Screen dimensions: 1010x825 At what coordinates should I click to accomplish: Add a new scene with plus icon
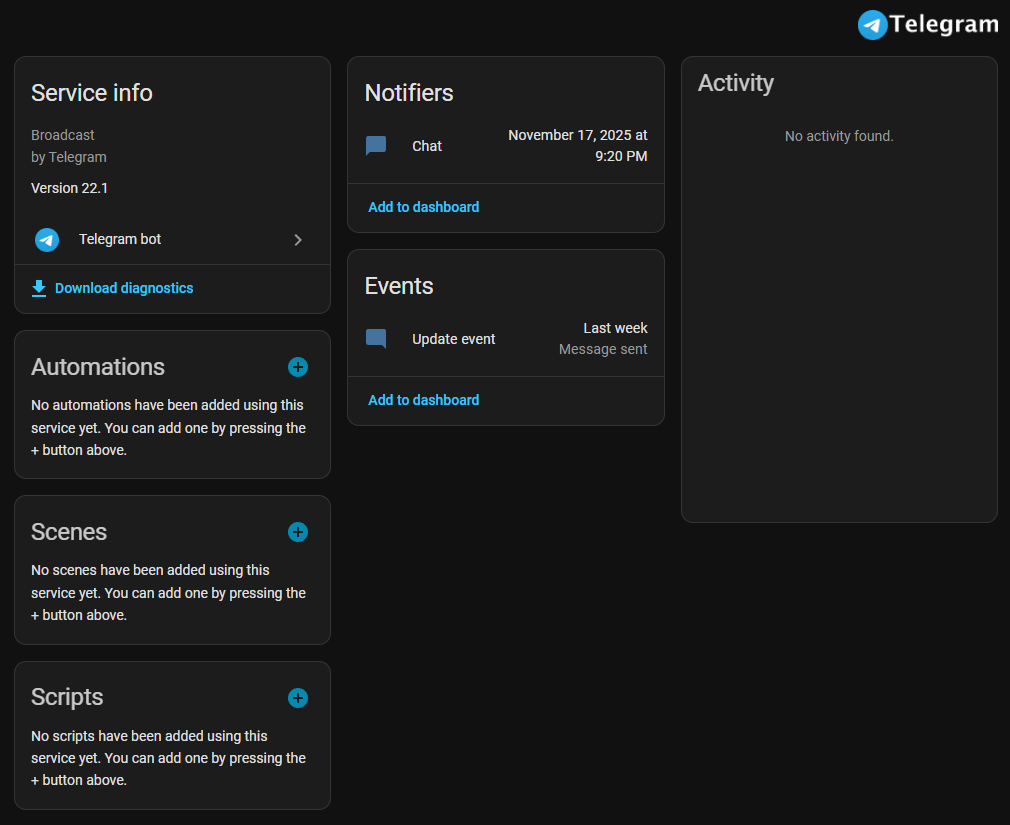(x=298, y=532)
